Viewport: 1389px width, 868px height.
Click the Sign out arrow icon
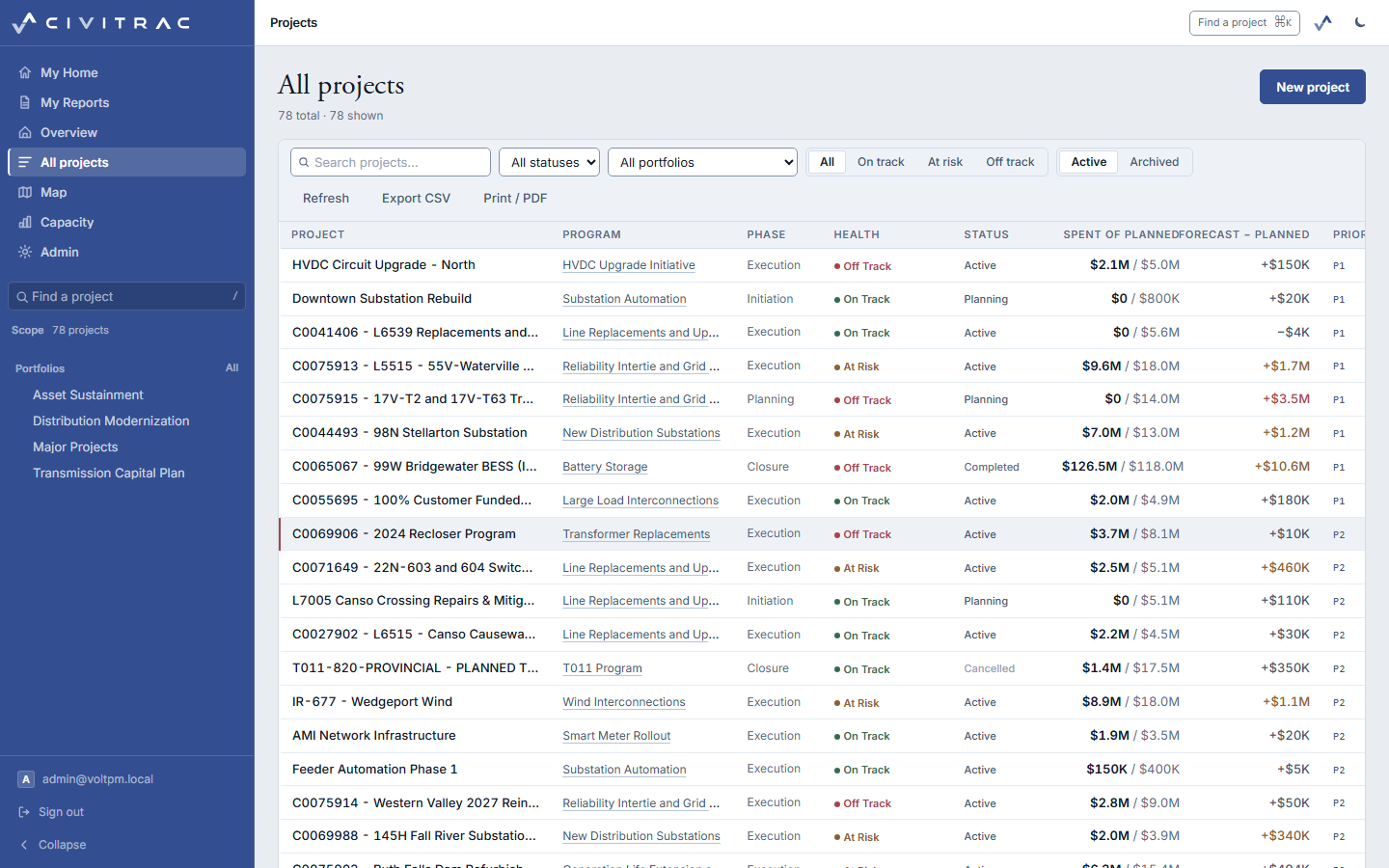pos(24,812)
